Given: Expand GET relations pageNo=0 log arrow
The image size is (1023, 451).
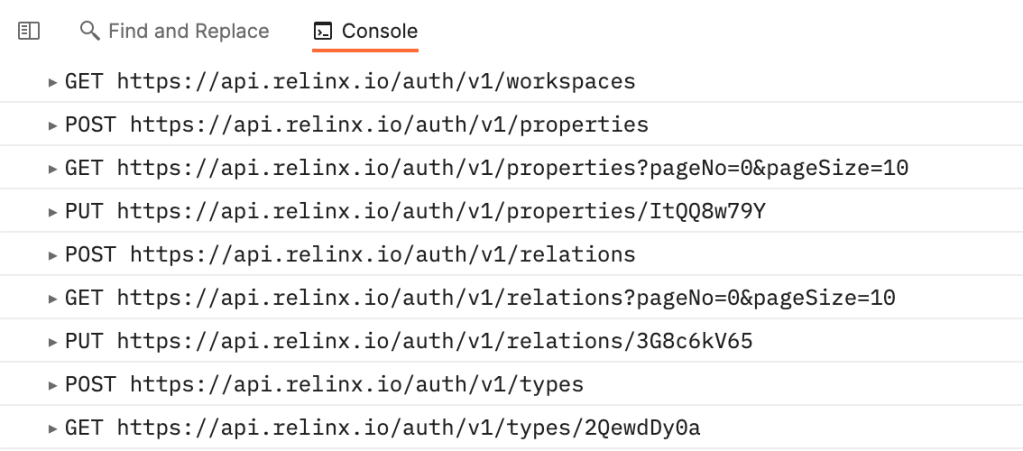Looking at the screenshot, I should pos(53,299).
